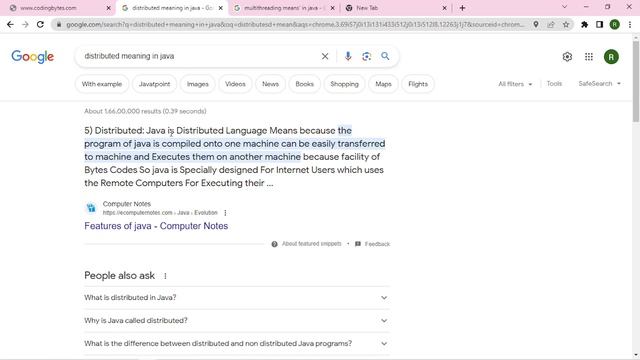Open tab search chevron in title bar
640x360 pixels.
click(x=564, y=7)
